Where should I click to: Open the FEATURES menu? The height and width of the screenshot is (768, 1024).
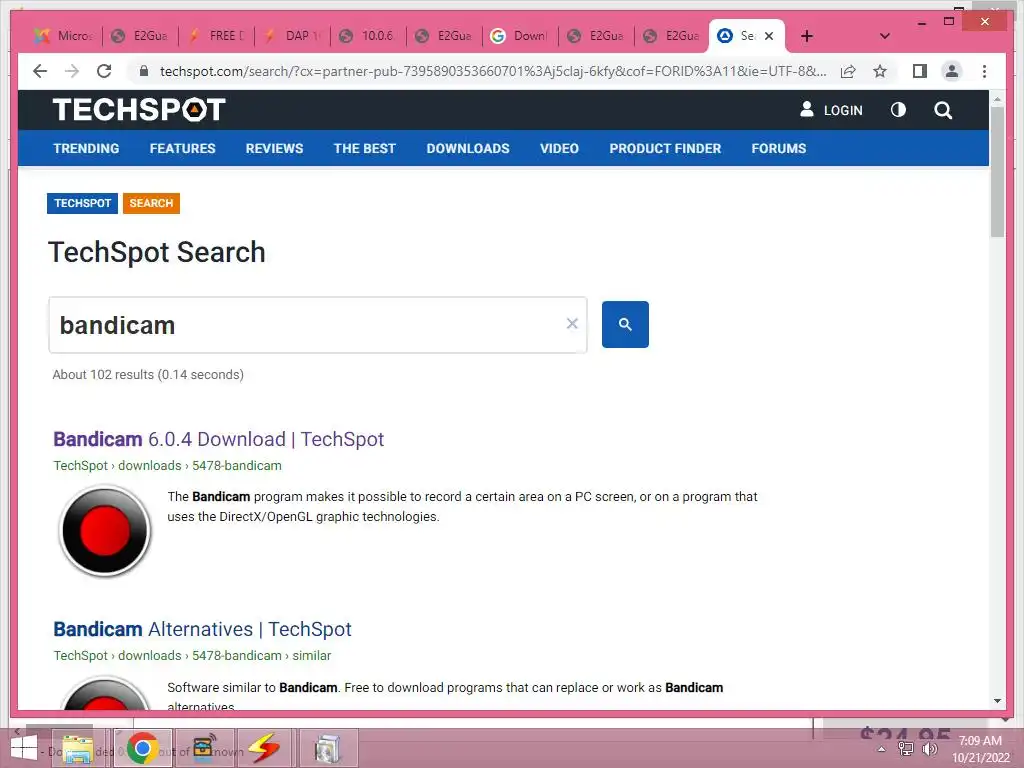[182, 148]
